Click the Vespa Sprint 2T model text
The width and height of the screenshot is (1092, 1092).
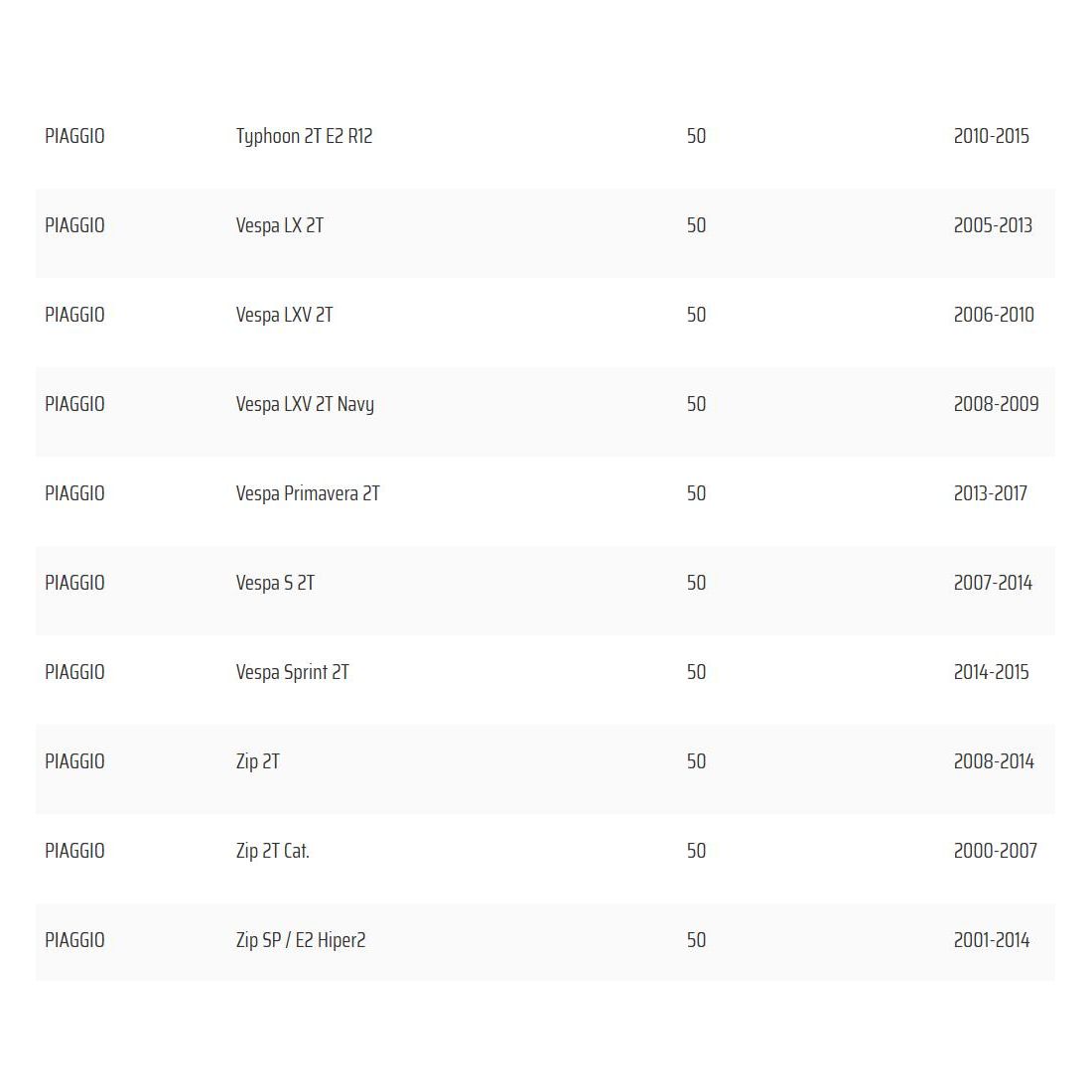(292, 672)
